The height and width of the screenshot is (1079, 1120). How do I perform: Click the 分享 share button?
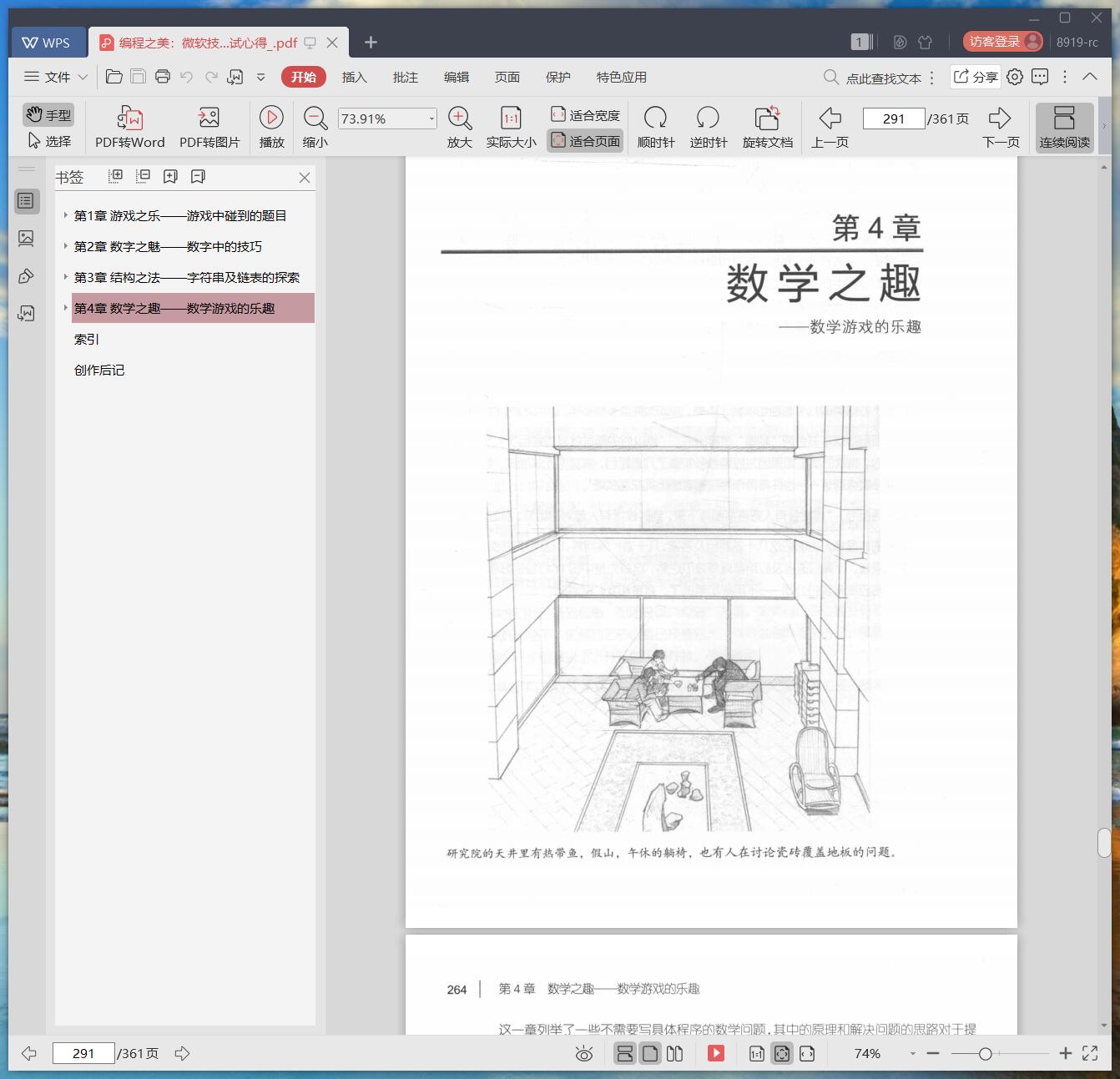pos(975,77)
